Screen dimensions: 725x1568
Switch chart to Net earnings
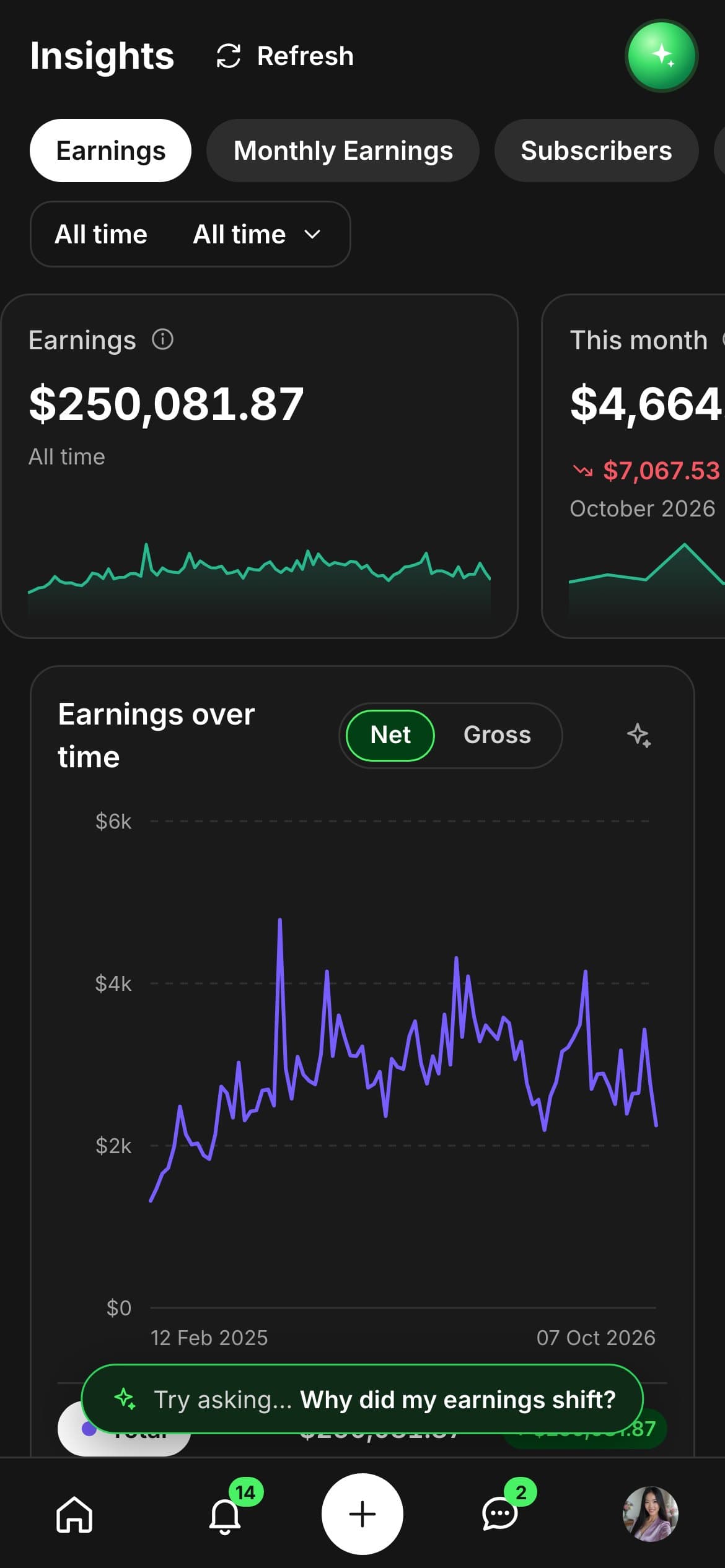[x=390, y=735]
